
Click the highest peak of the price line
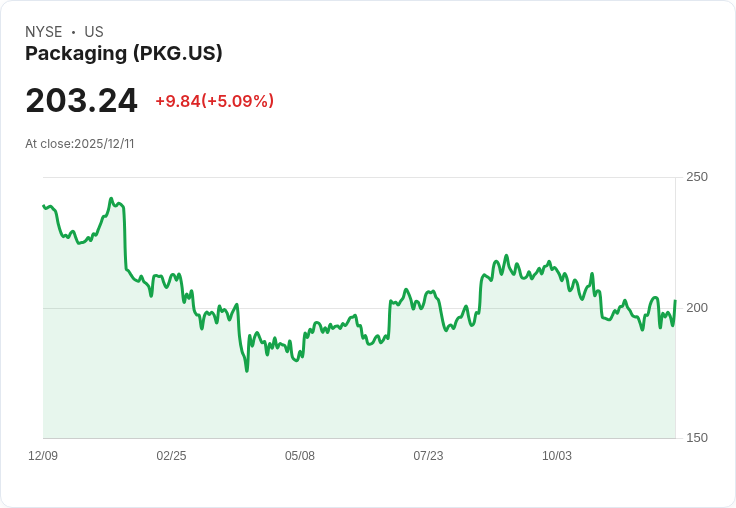click(111, 199)
